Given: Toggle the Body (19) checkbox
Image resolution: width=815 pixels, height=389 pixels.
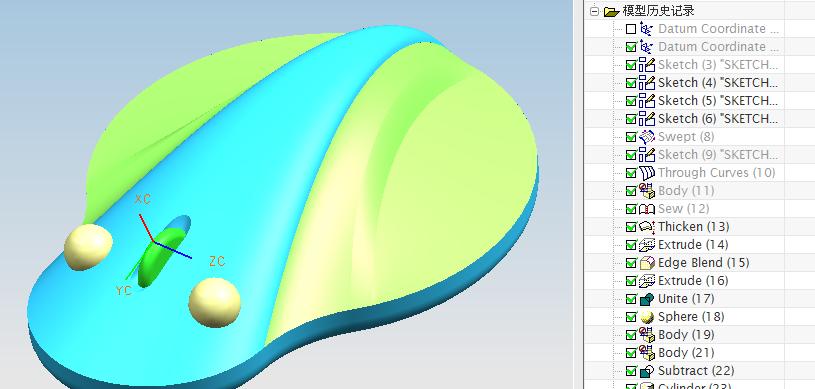Looking at the screenshot, I should click(631, 335).
